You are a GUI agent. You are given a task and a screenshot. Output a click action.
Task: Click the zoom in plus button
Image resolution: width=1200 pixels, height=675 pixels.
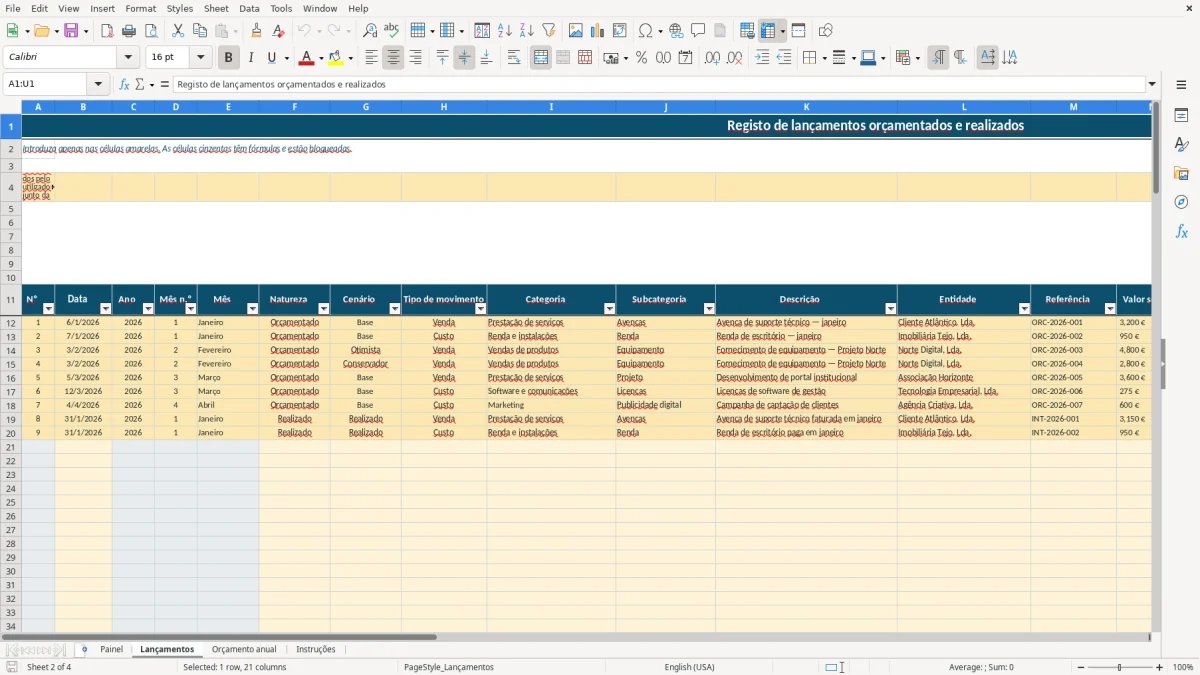pos(1160,667)
